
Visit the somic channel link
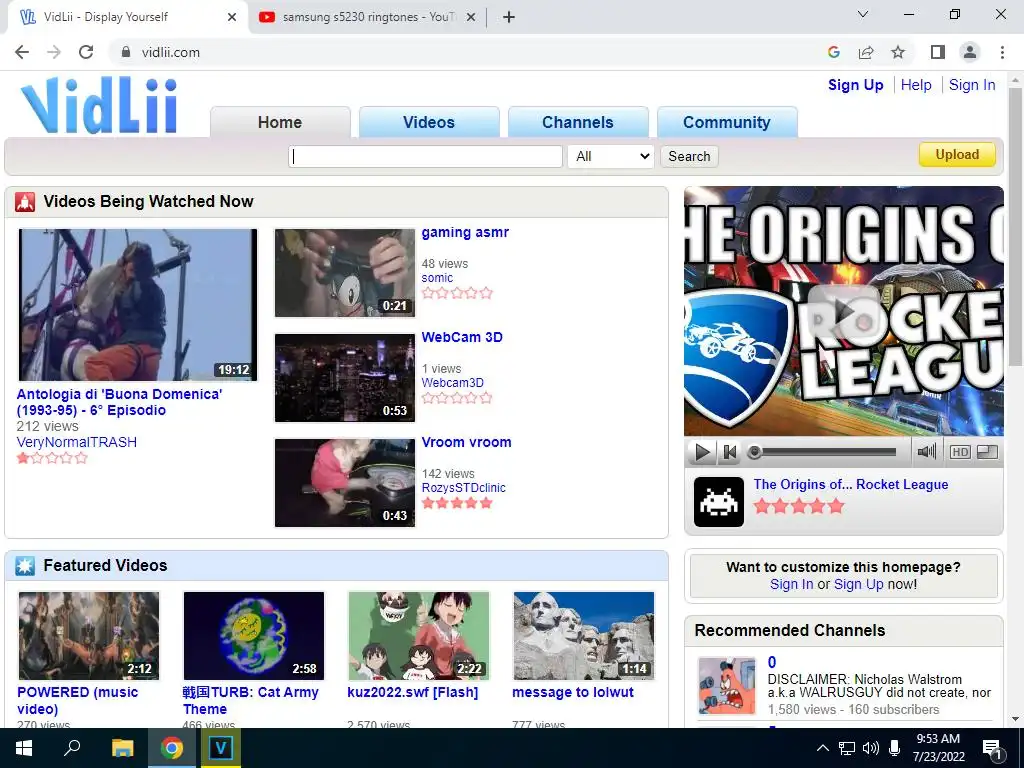tap(437, 278)
